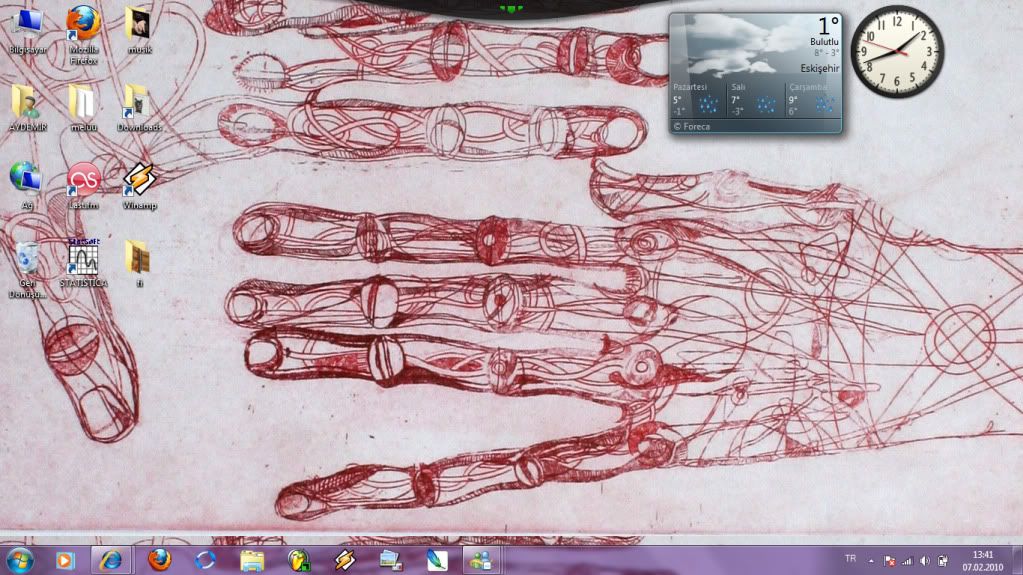This screenshot has width=1023, height=575.
Task: Open the blue feather taskbar icon
Action: point(436,560)
